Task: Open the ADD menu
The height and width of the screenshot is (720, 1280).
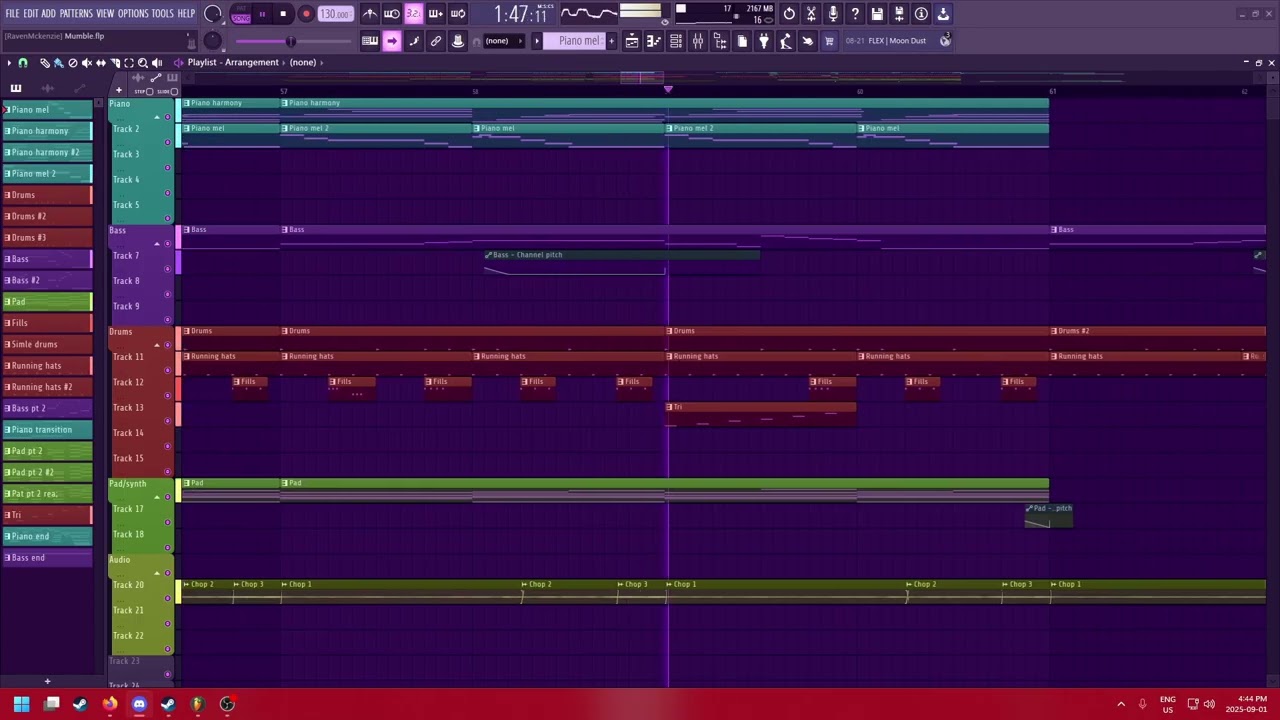Action: pyautogui.click(x=49, y=14)
